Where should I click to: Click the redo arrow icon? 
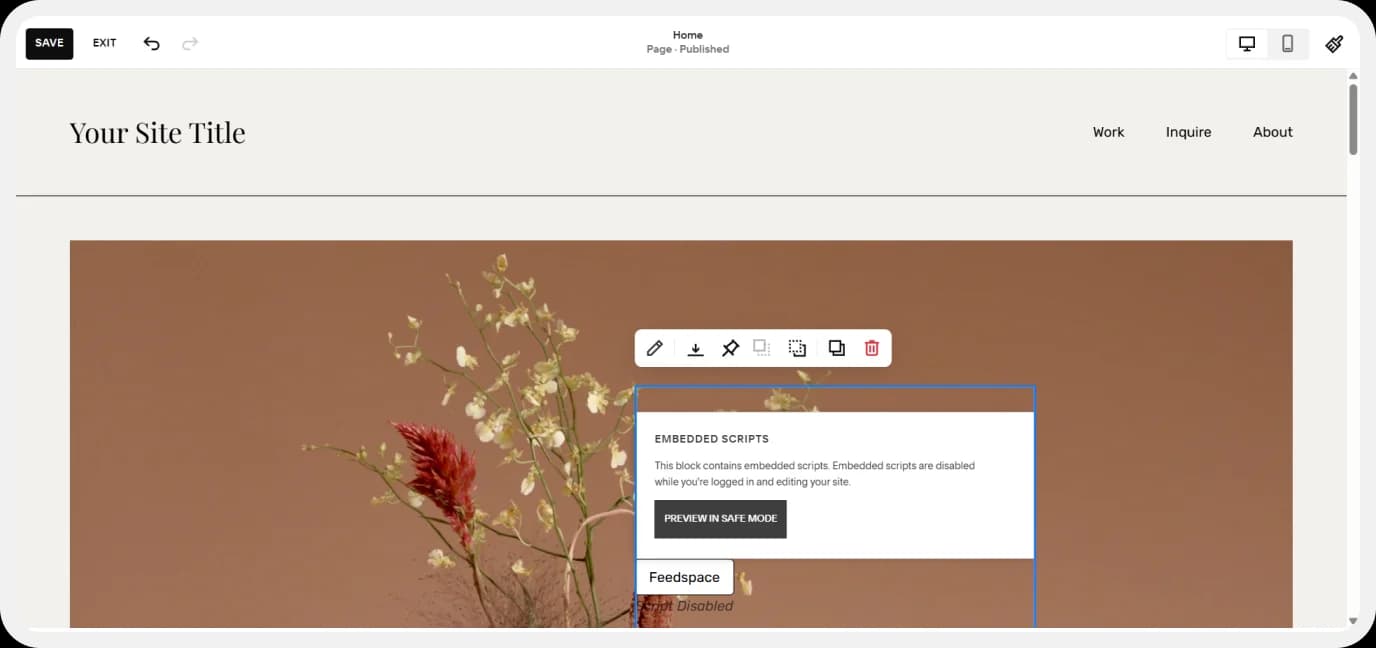189,44
